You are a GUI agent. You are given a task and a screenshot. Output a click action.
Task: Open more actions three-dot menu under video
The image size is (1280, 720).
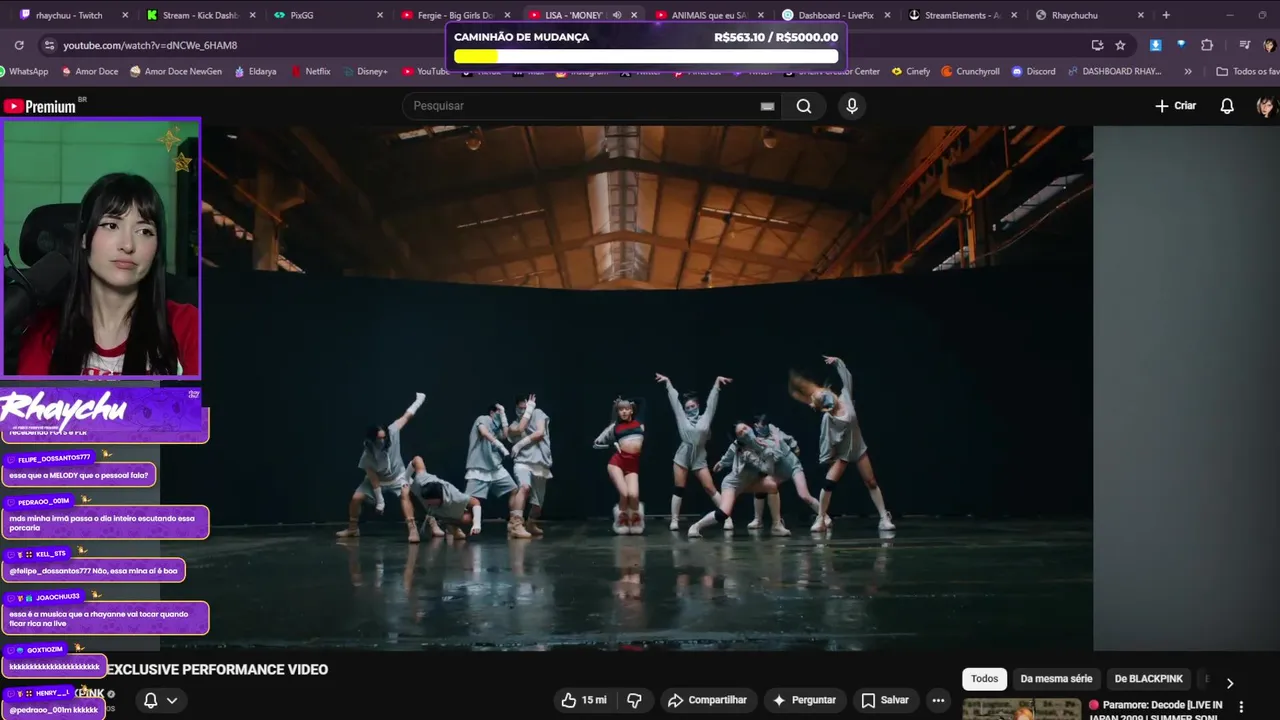[938, 700]
